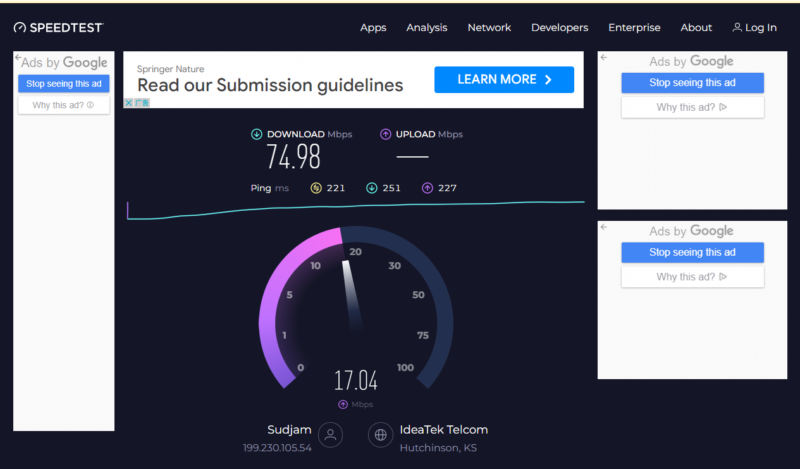Click the yellow idle ping icon beside 221
The width and height of the screenshot is (800, 469).
tap(316, 187)
